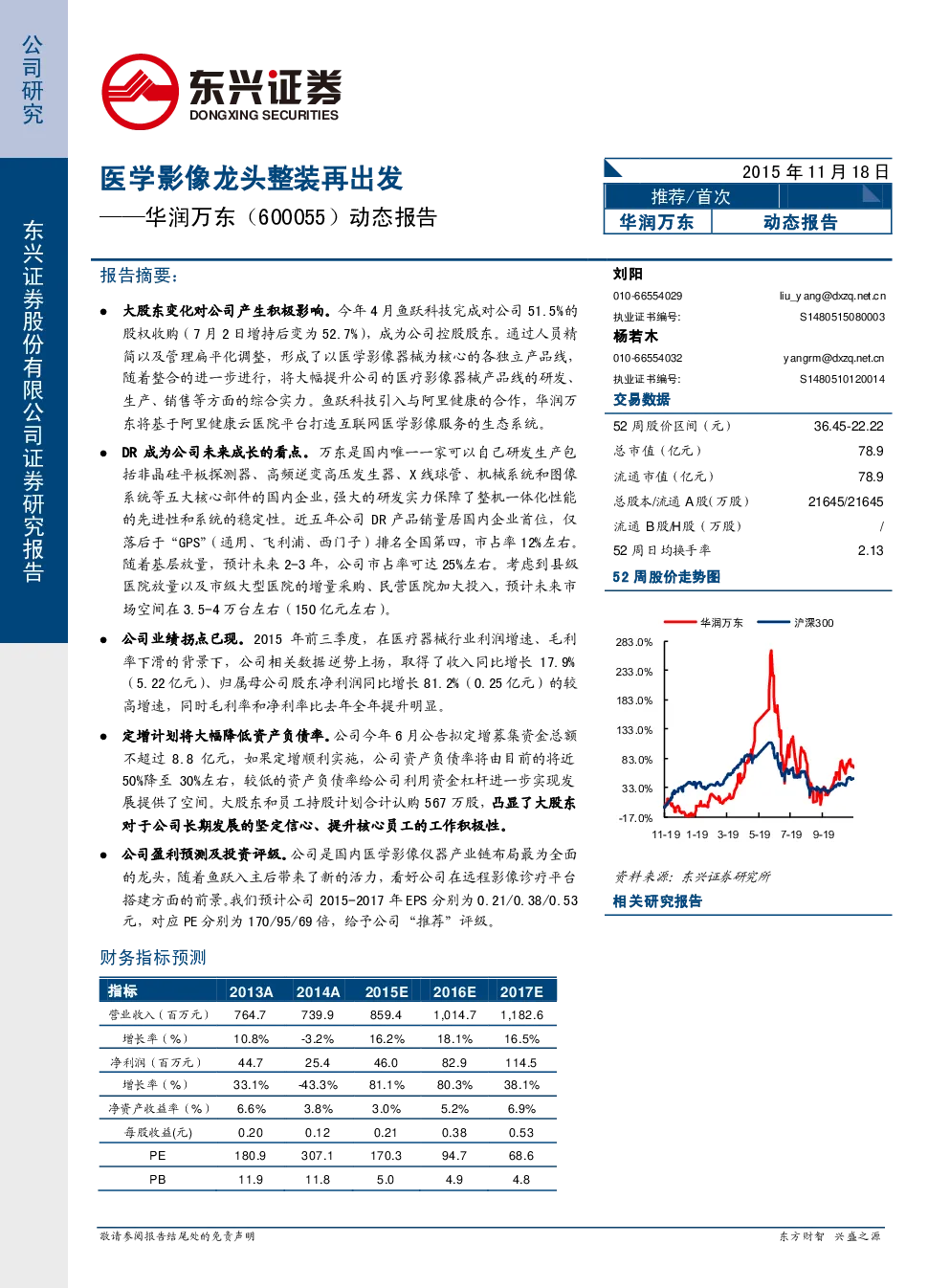Click share count value 21645/21645

[846, 501]
